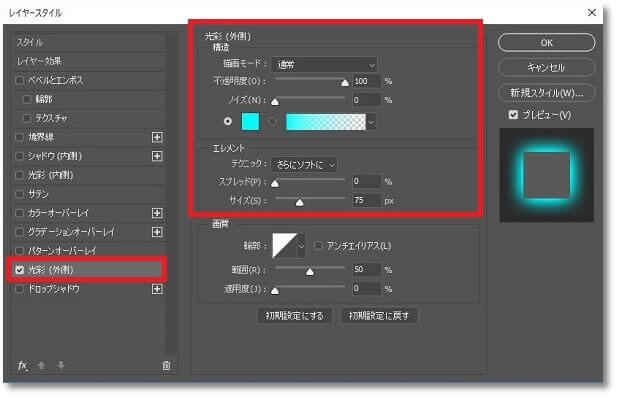618x398 pixels.
Task: Click the OK button
Action: pyautogui.click(x=546, y=43)
